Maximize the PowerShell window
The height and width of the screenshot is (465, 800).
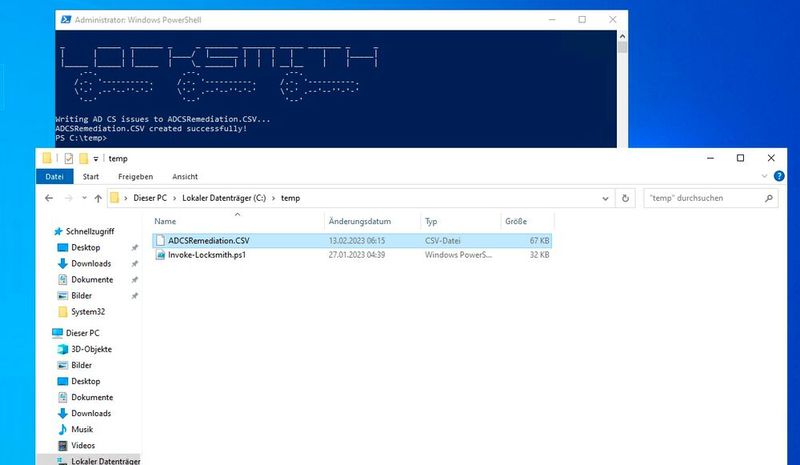click(582, 19)
